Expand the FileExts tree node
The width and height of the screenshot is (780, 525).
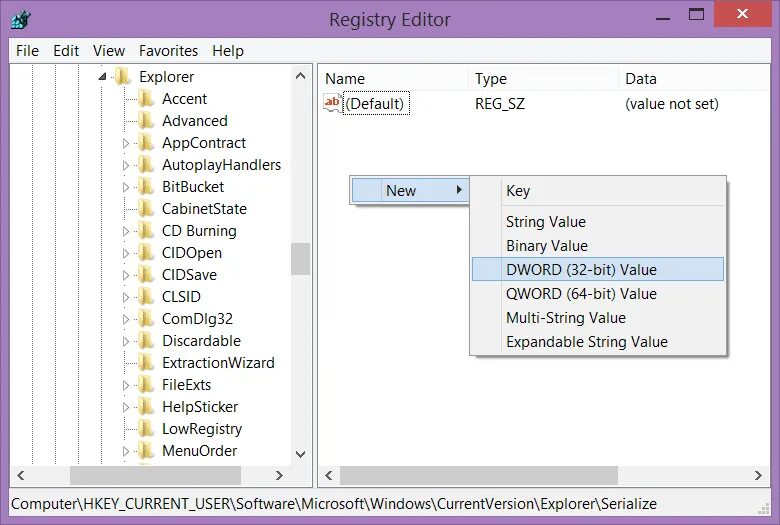126,385
